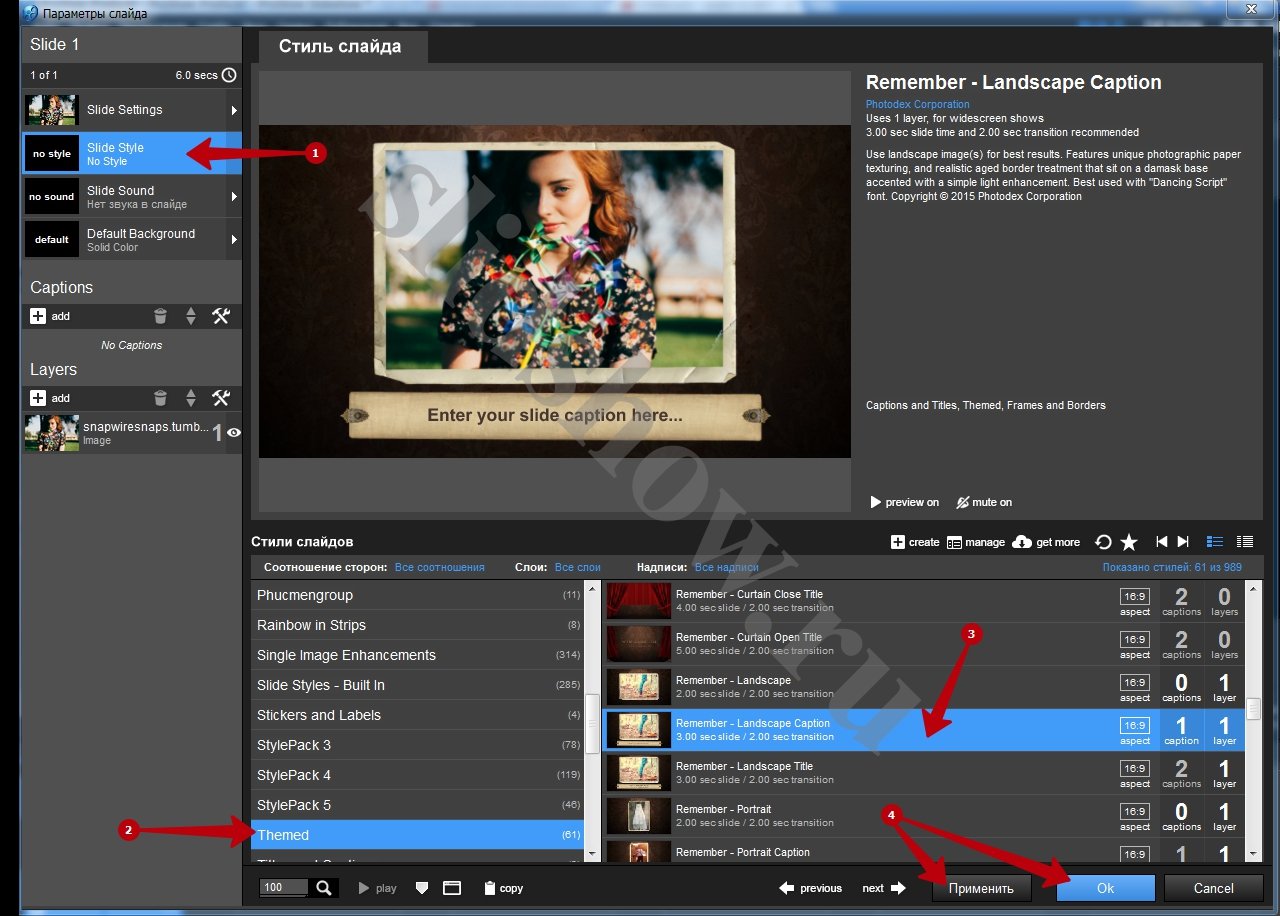Click the copy clipboard icon
This screenshot has height=916, width=1280.
489,887
